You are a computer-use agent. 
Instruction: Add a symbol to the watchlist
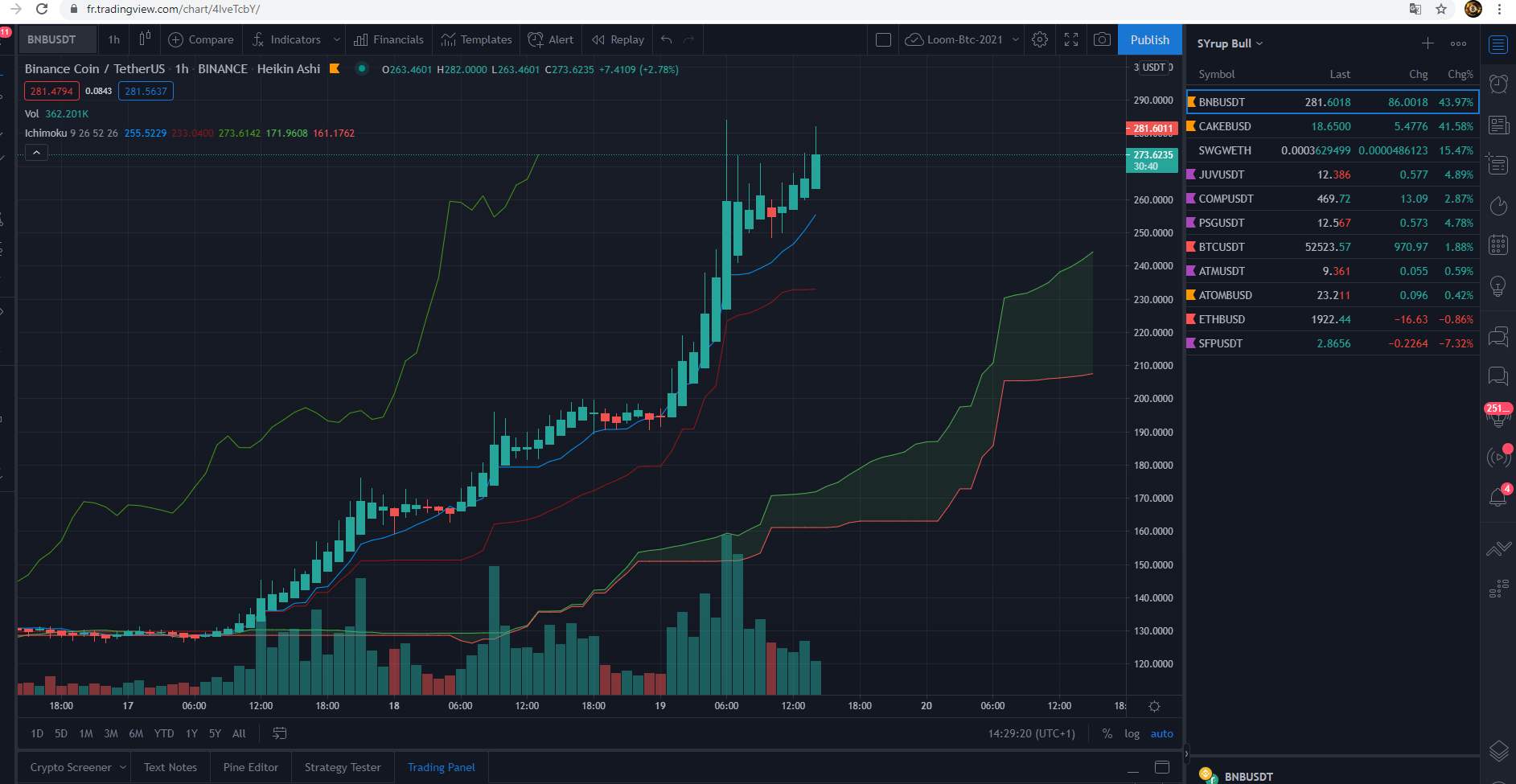(x=1428, y=43)
